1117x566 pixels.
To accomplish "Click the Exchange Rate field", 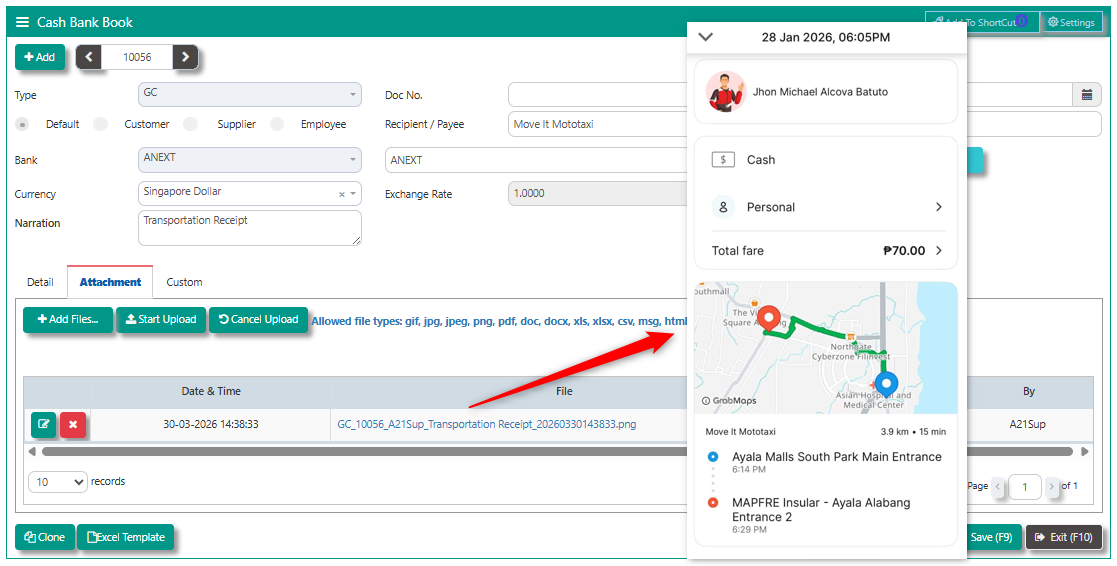I will coord(597,194).
